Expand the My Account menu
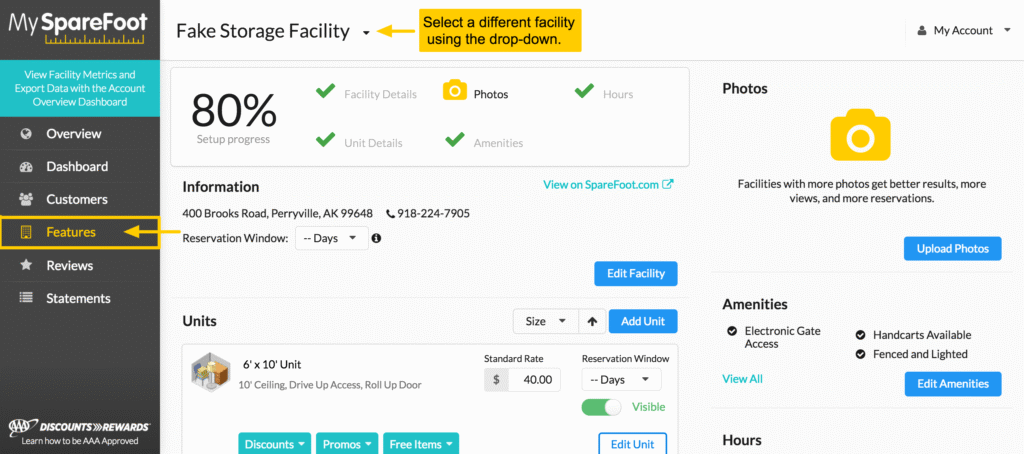This screenshot has width=1024, height=454. 963,30
